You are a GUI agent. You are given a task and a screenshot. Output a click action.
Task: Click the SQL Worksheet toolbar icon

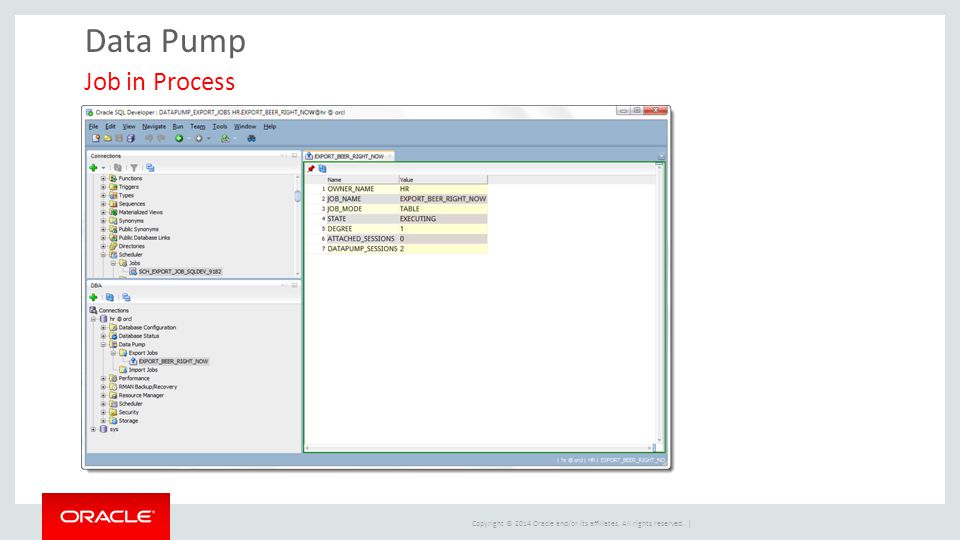pos(225,138)
